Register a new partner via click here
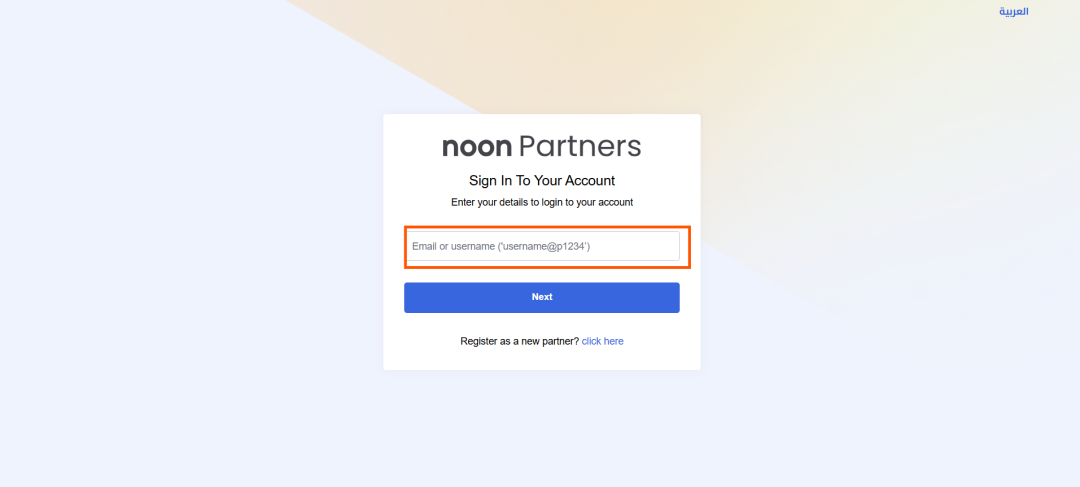The height and width of the screenshot is (487, 1080). [x=603, y=341]
